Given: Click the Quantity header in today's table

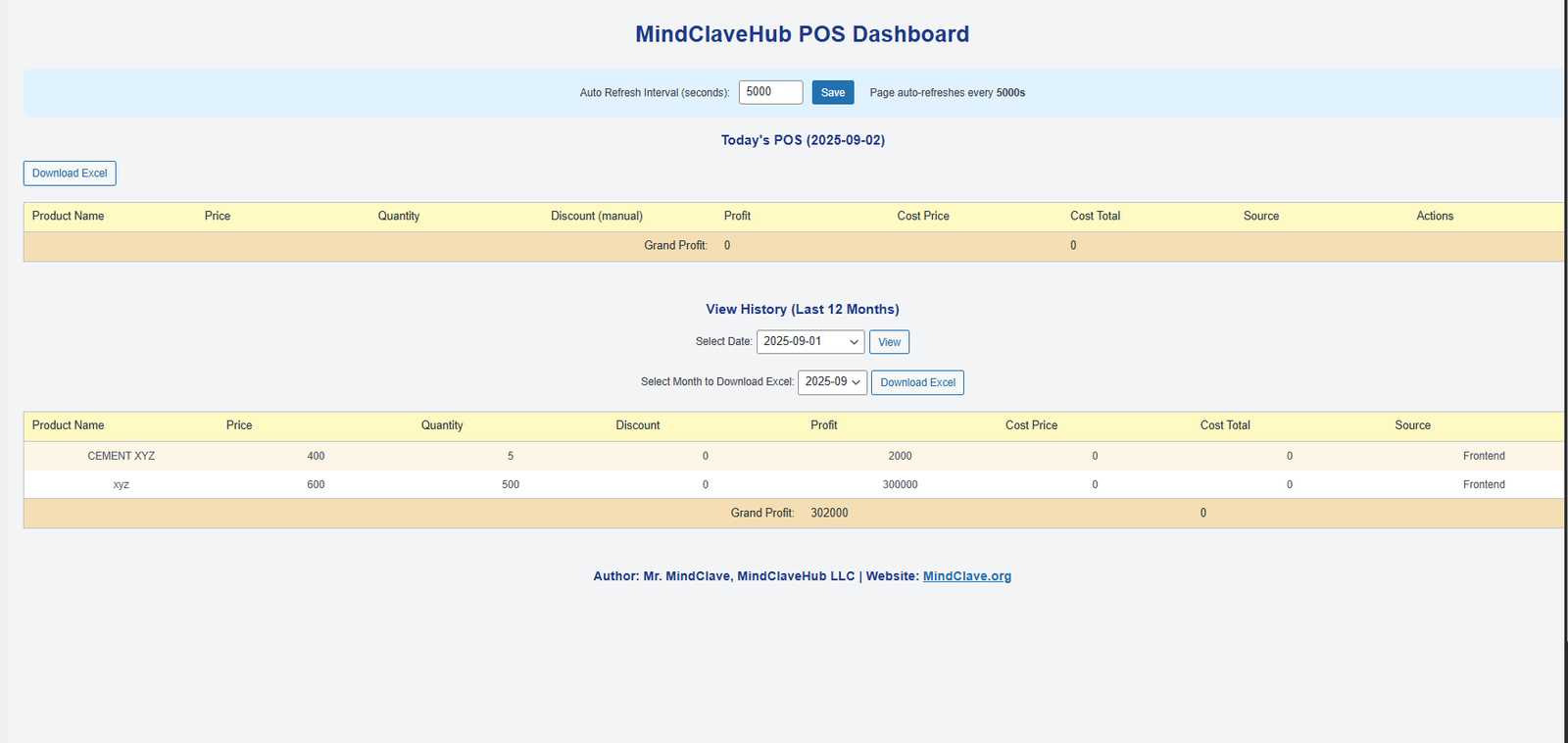Looking at the screenshot, I should [399, 217].
